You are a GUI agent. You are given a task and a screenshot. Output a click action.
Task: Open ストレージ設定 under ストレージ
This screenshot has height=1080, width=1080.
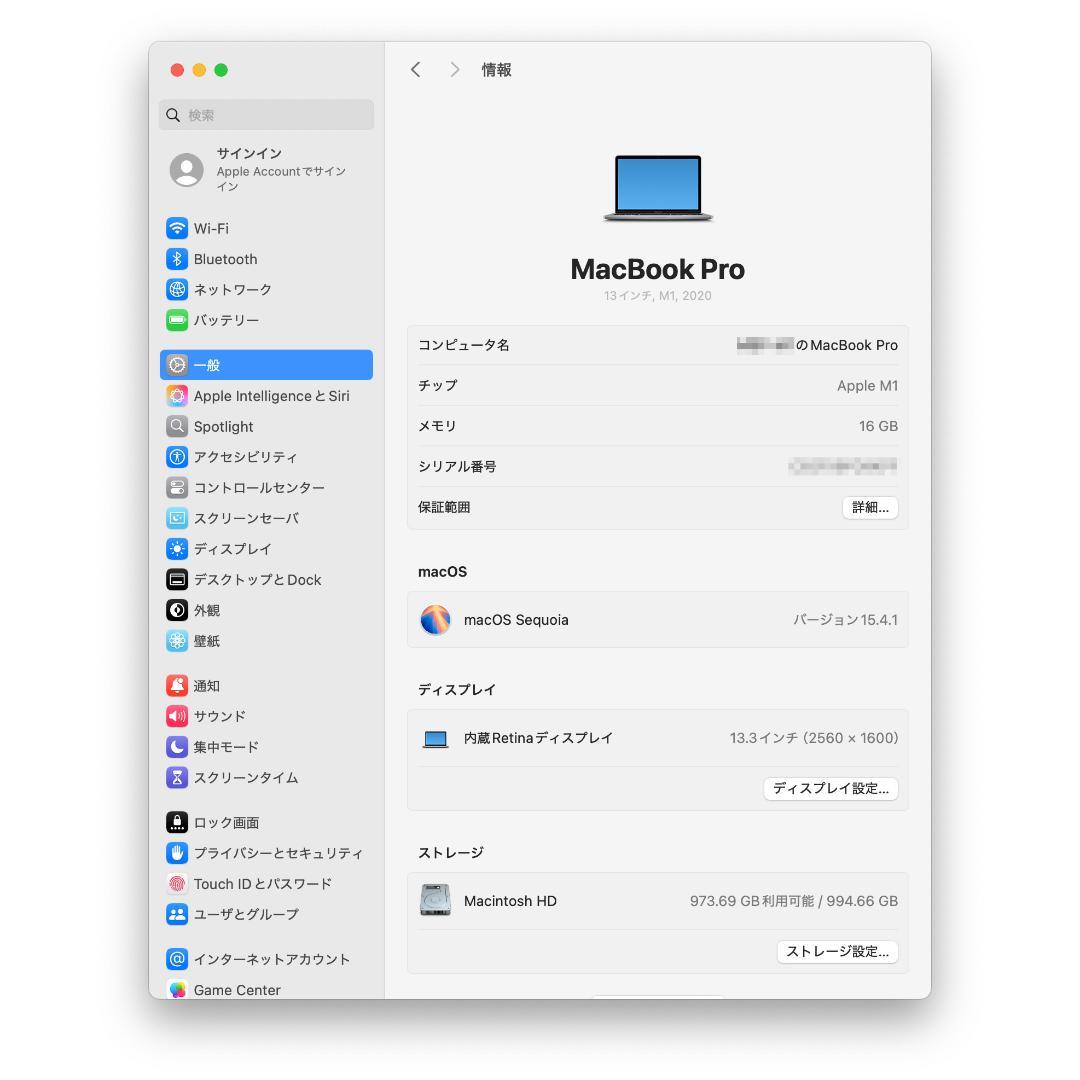838,951
